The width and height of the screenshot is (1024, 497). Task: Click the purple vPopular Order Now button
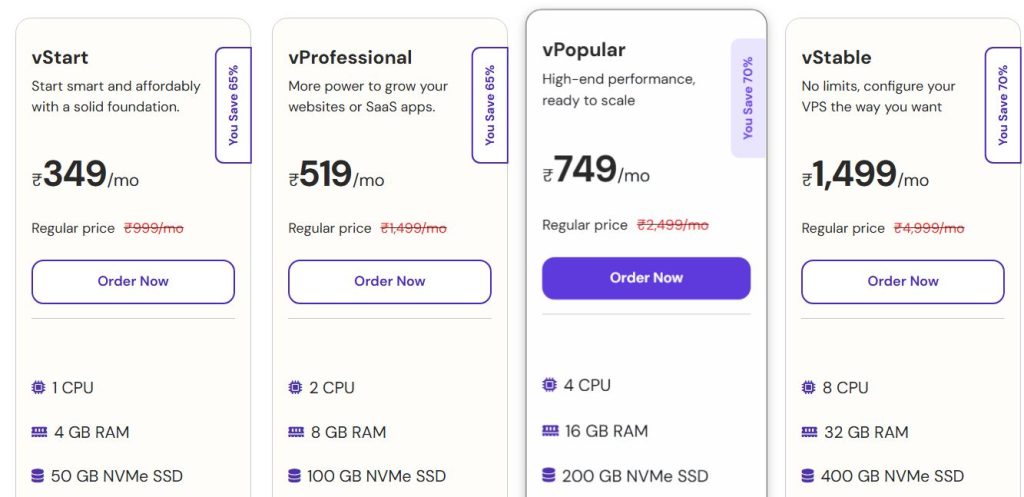click(x=646, y=278)
